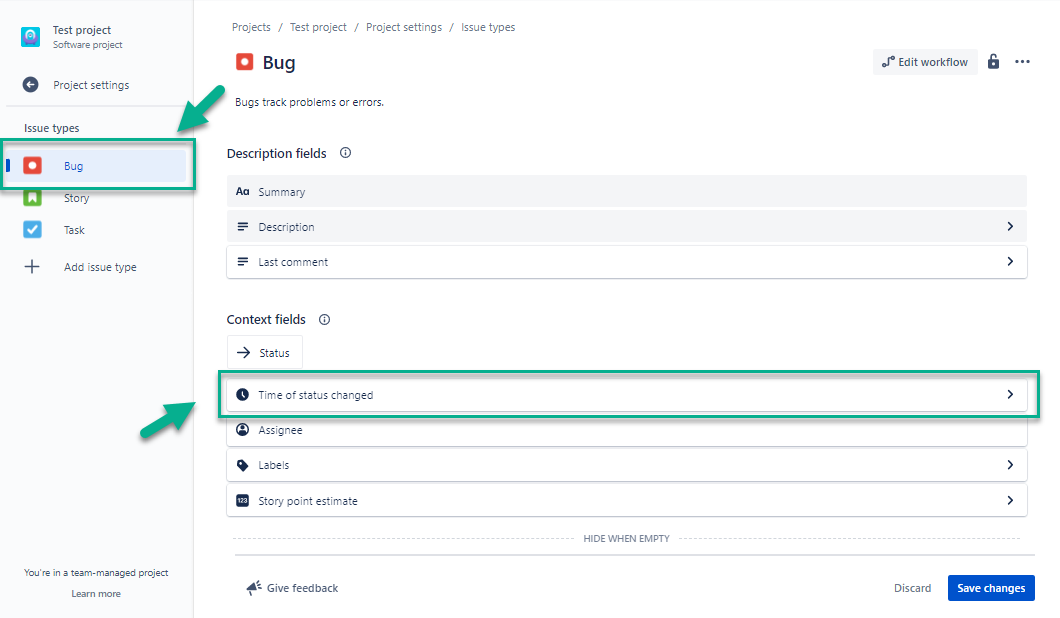Select the Bug issue type
The height and width of the screenshot is (618, 1060).
coord(75,166)
